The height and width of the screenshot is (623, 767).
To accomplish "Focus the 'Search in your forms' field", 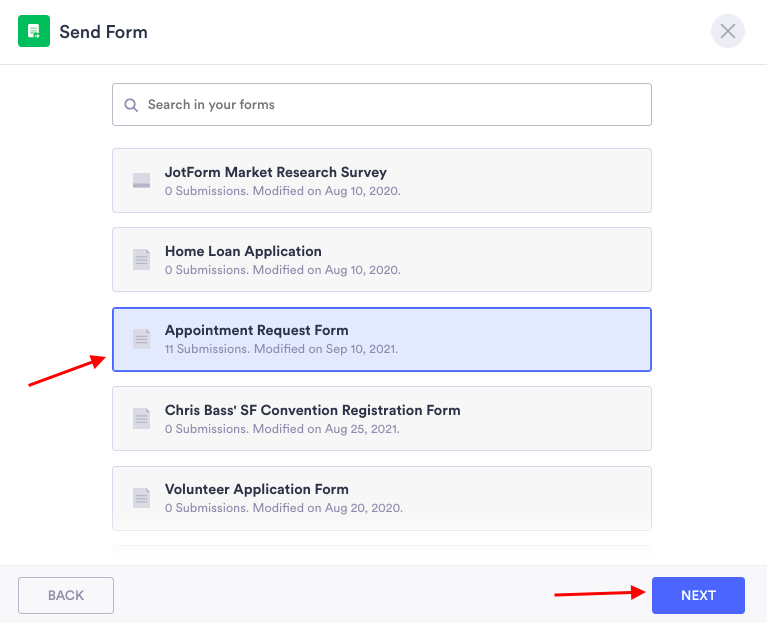I will tap(390, 104).
